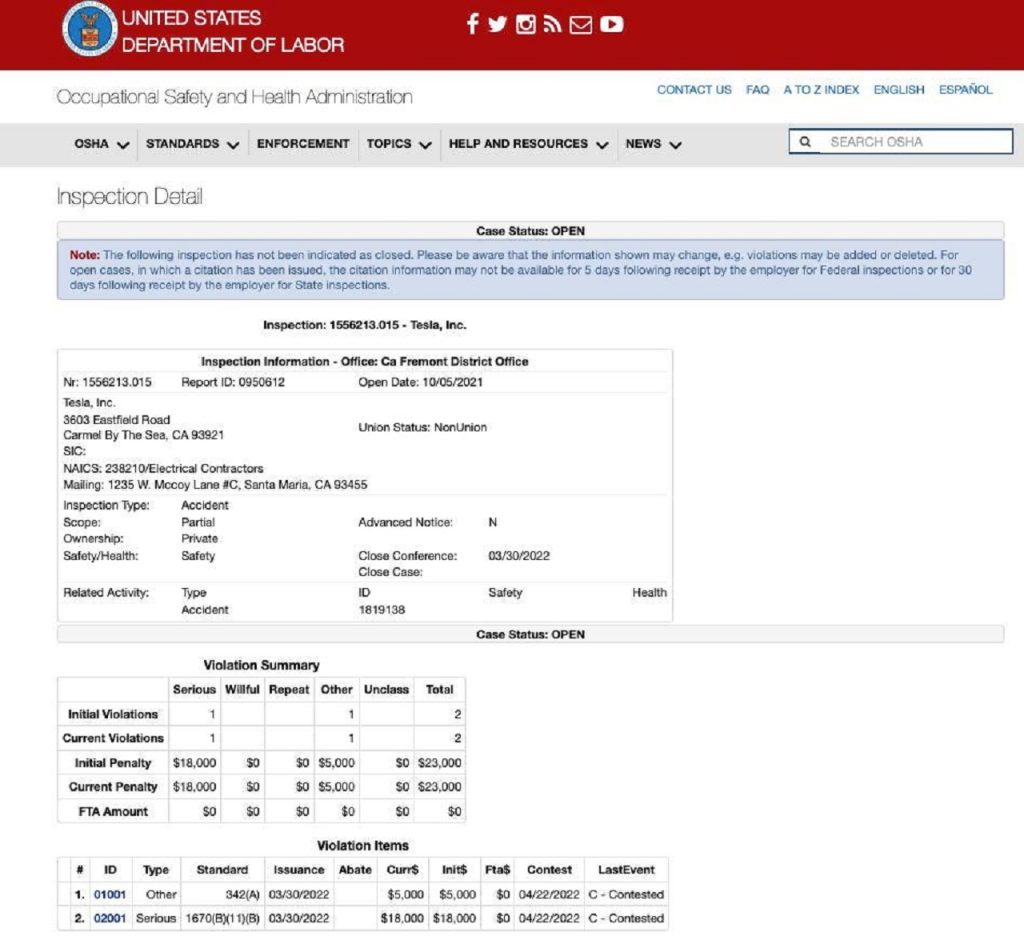The height and width of the screenshot is (944, 1024).
Task: Click the Violation Items heading
Action: [x=362, y=846]
